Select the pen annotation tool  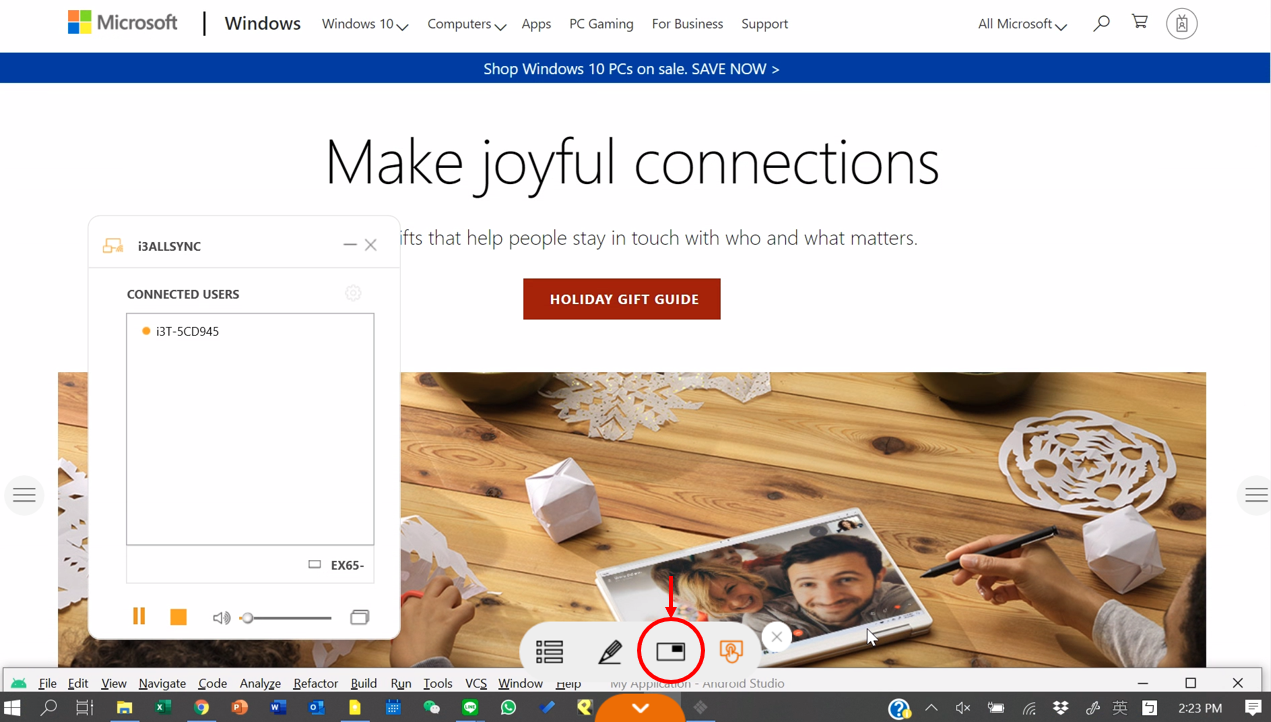(x=610, y=652)
